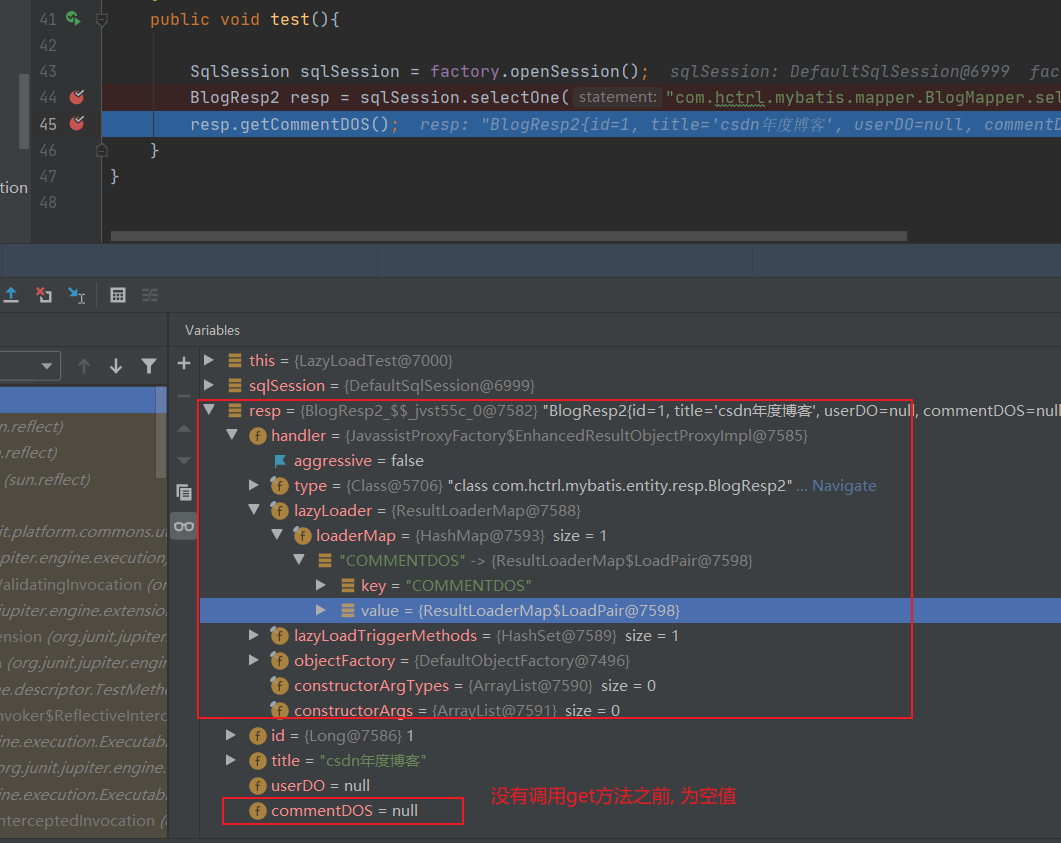Expand the sqlSession variable node
The height and width of the screenshot is (843, 1061).
coord(209,385)
